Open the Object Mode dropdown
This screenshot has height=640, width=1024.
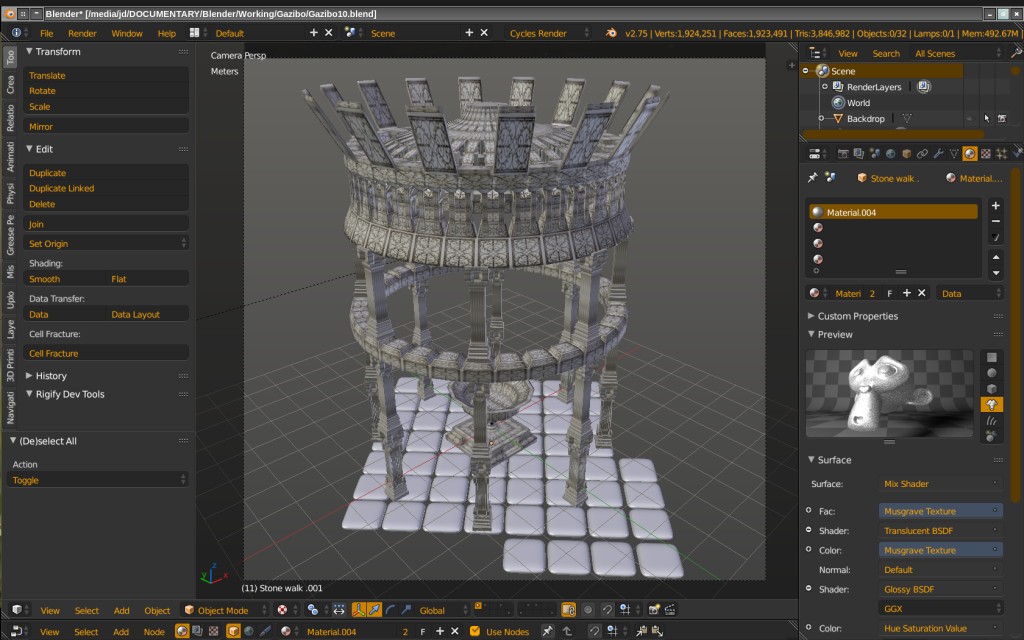point(225,610)
